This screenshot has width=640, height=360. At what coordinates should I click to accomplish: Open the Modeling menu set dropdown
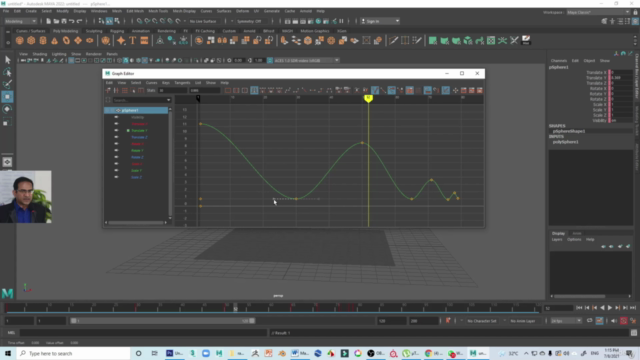(x=20, y=21)
